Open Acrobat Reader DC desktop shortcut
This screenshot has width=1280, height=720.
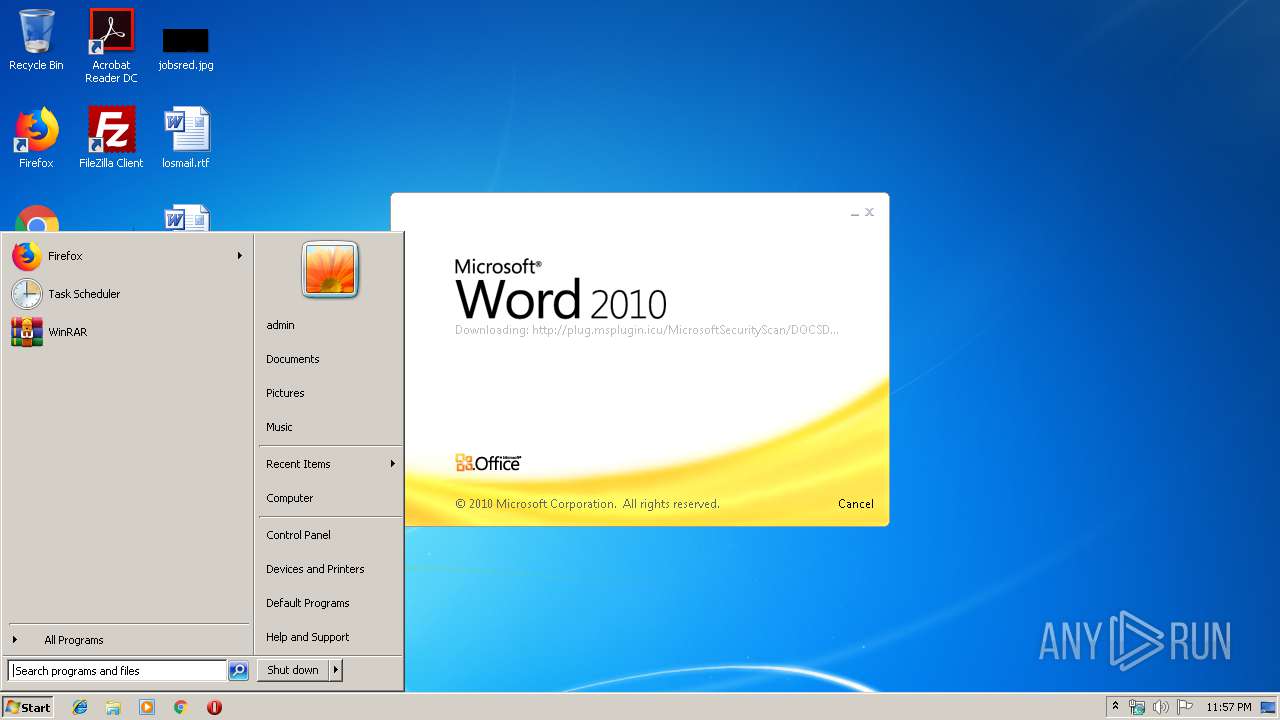[111, 45]
